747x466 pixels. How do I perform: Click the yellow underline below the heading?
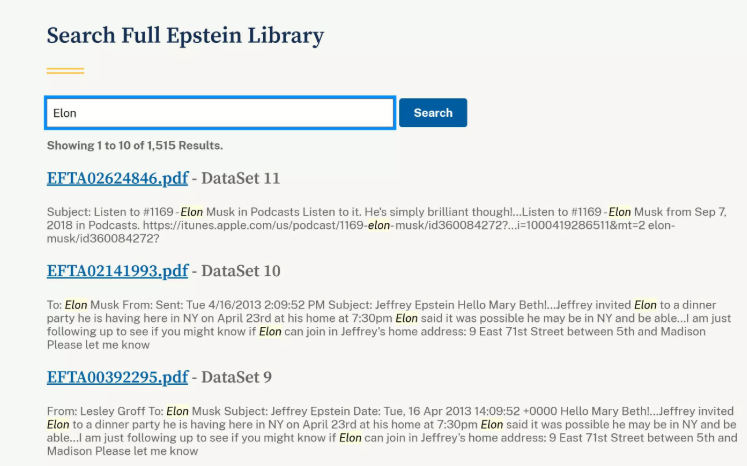click(x=65, y=71)
